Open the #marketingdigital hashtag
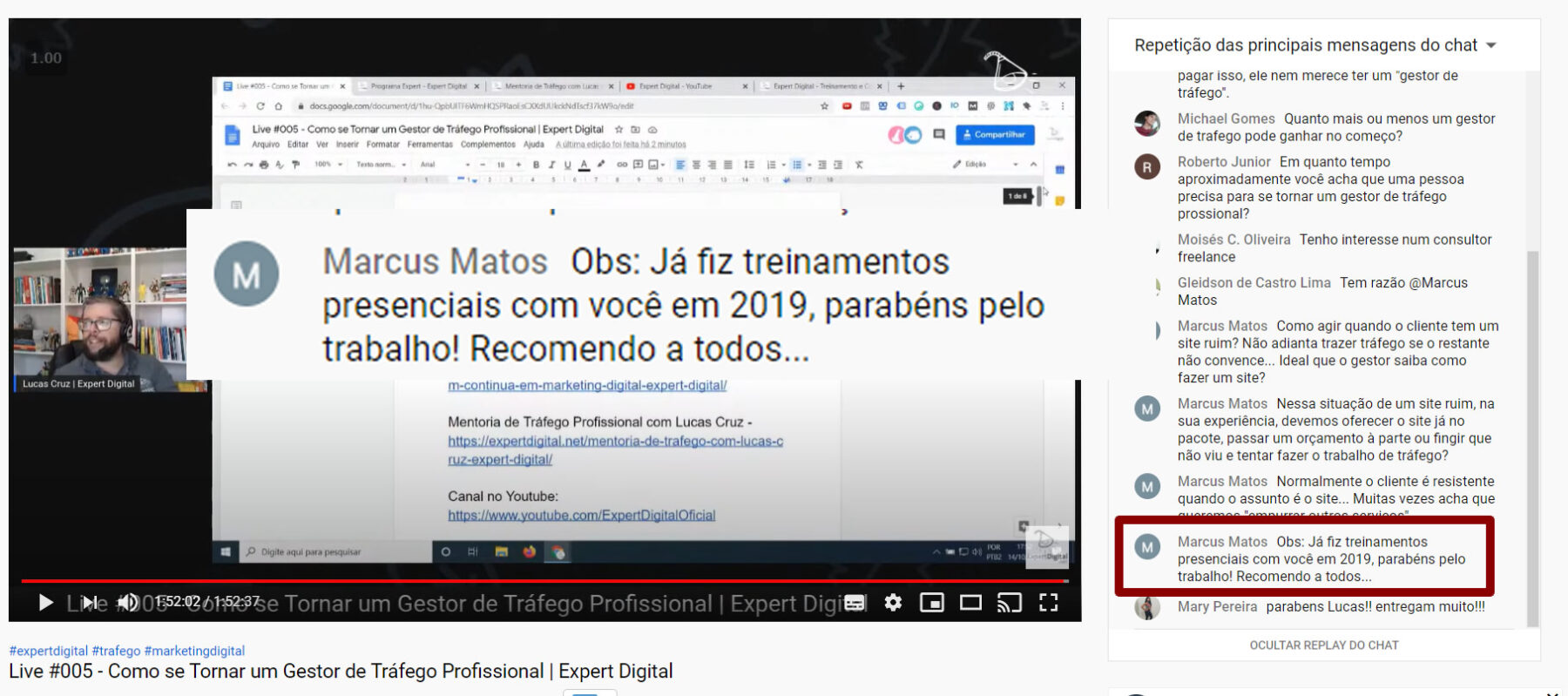This screenshot has height=696, width=1568. [194, 651]
